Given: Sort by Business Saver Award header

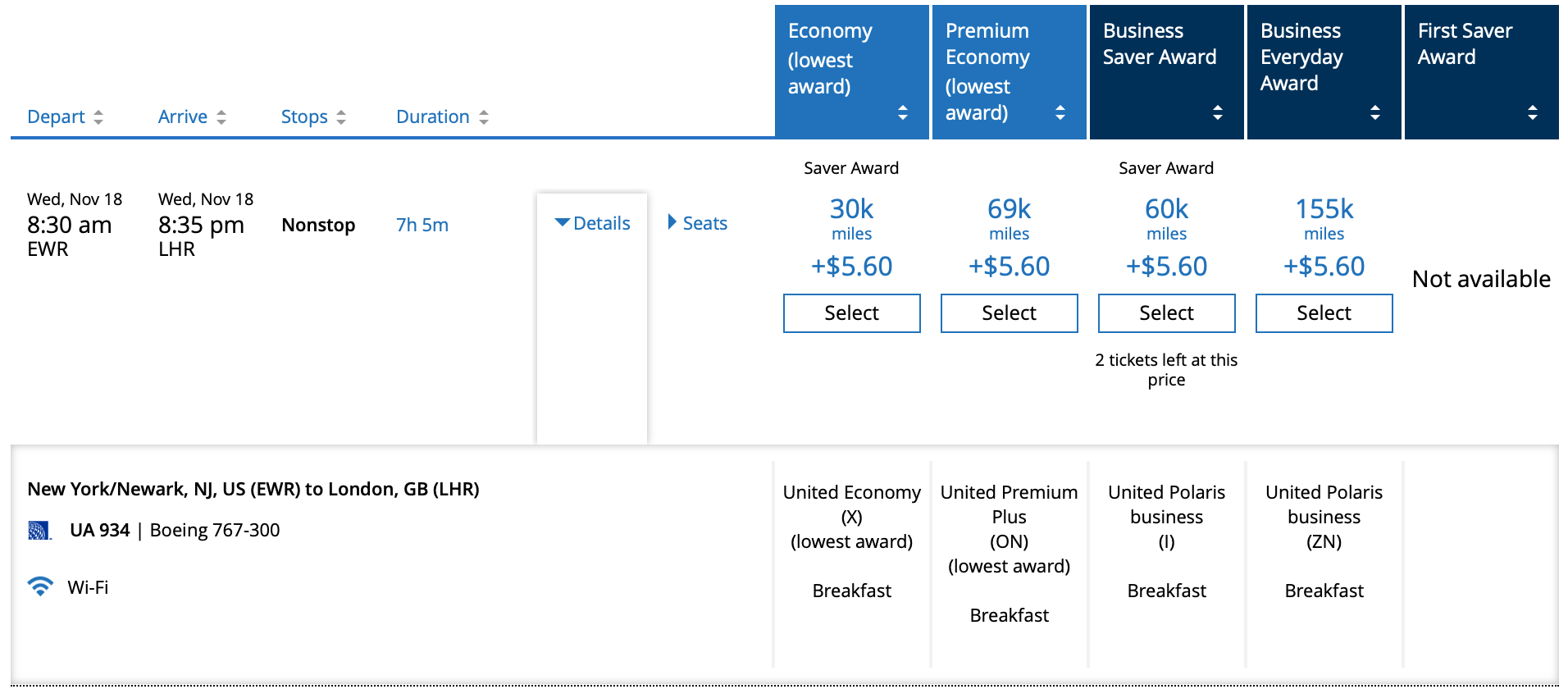Looking at the screenshot, I should tap(1167, 72).
